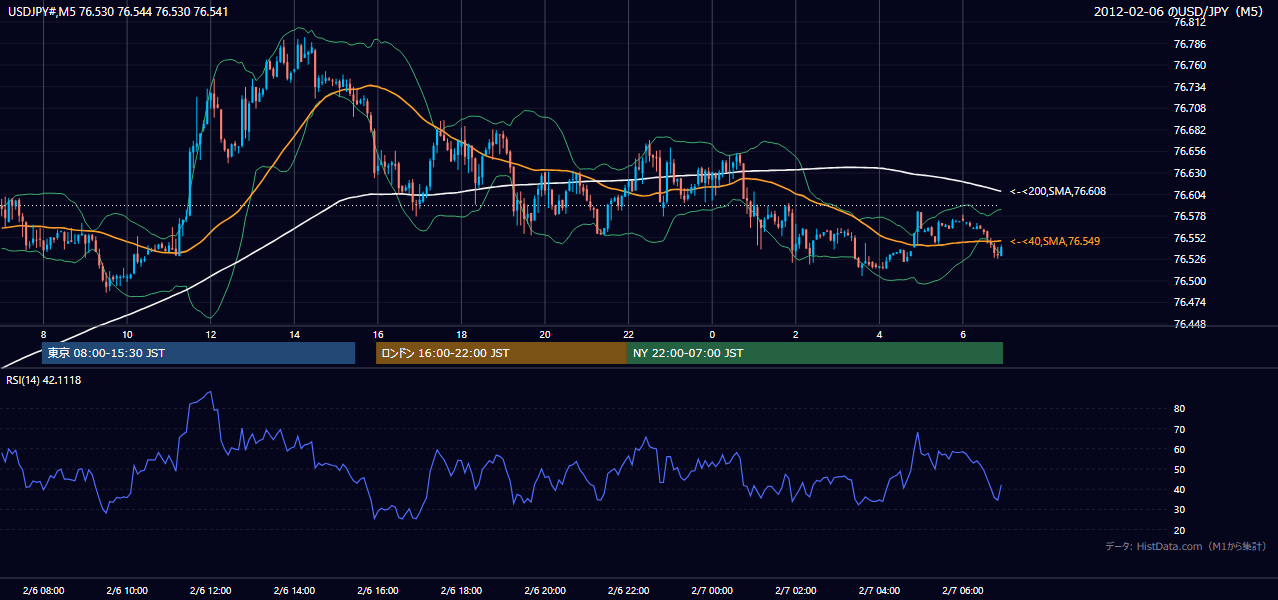Viewport: 1278px width, 600px height.
Task: Click RSI scale value 60
Action: [x=1179, y=449]
